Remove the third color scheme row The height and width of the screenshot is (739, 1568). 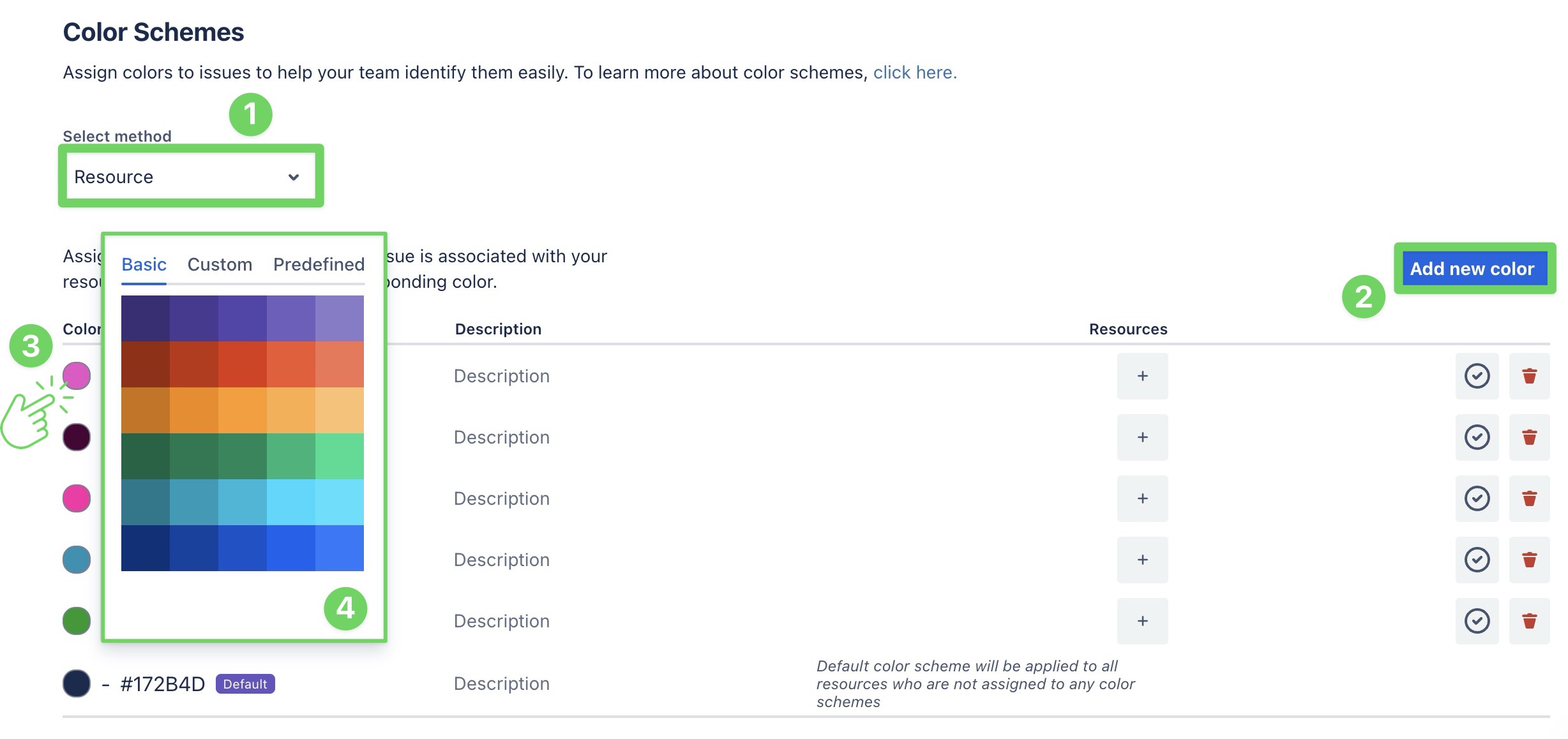[1529, 498]
